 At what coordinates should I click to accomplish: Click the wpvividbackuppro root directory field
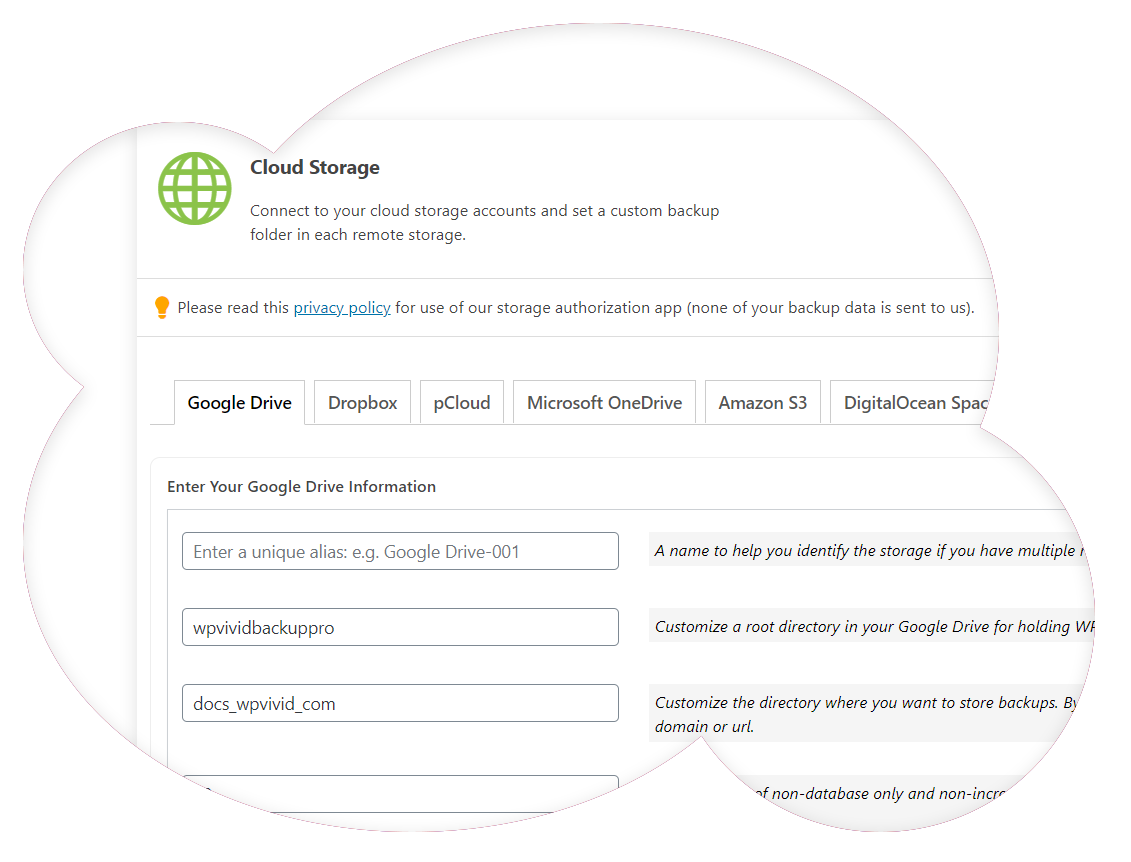[x=400, y=627]
